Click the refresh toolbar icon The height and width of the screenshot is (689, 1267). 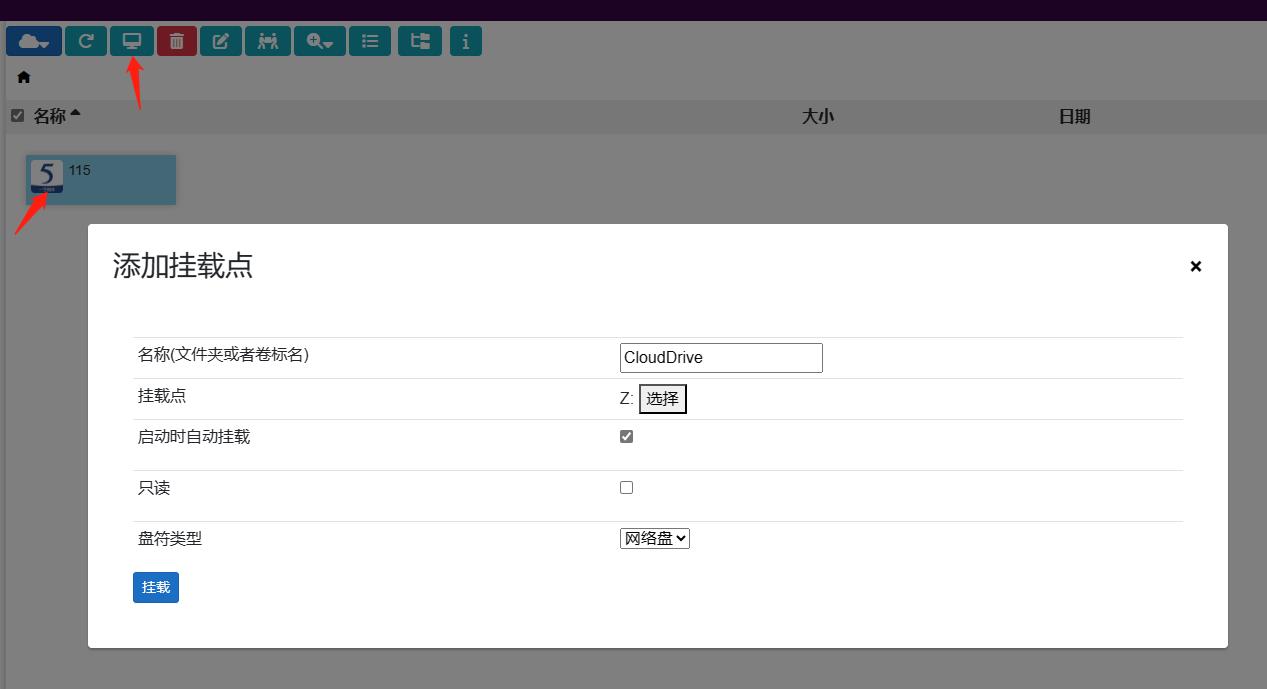(x=86, y=41)
